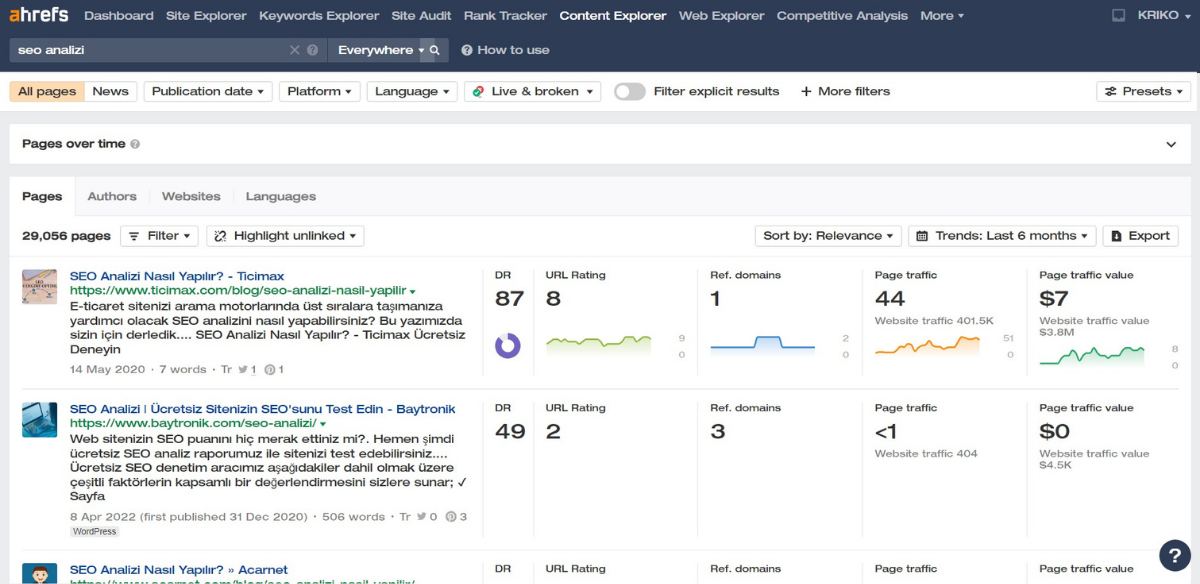Open the Sort by Relevance dropdown
Screen dimensions: 1200x584
pyautogui.click(x=828, y=236)
